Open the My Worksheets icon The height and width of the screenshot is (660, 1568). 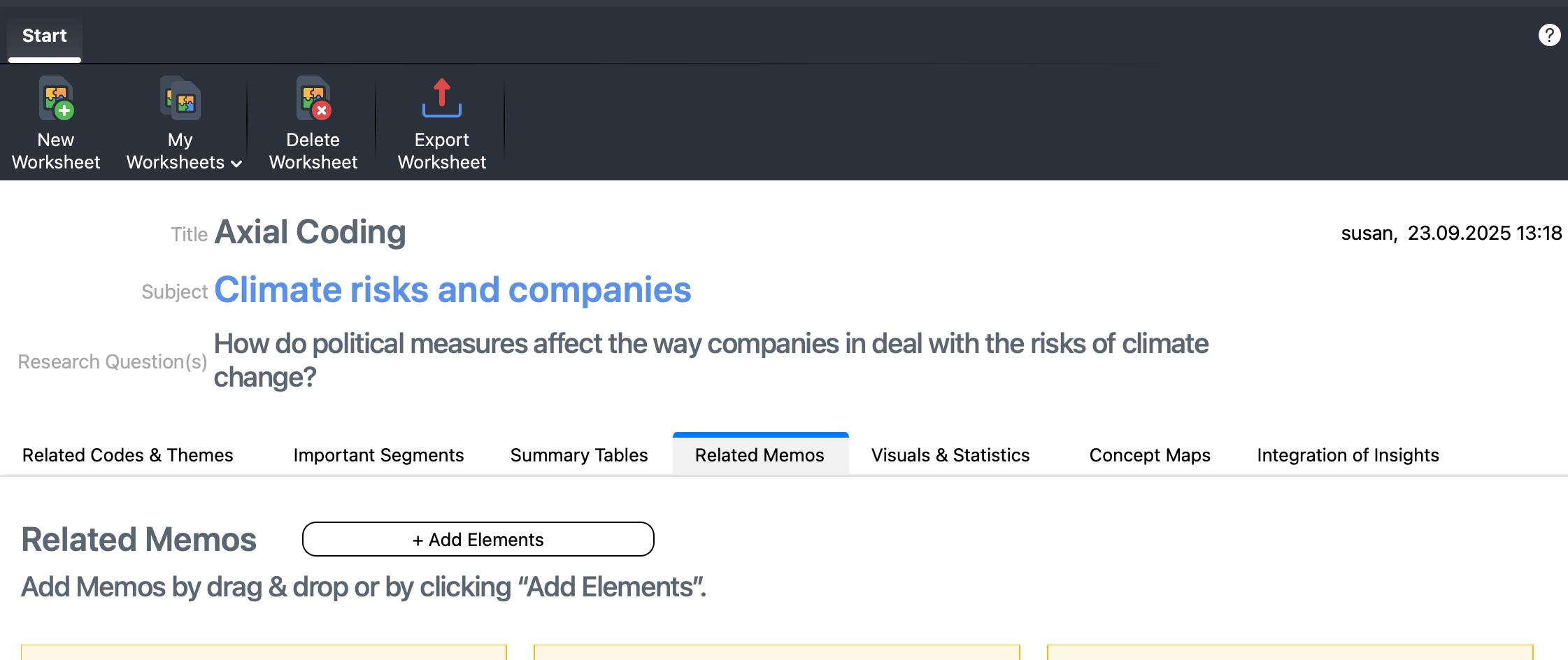180,99
